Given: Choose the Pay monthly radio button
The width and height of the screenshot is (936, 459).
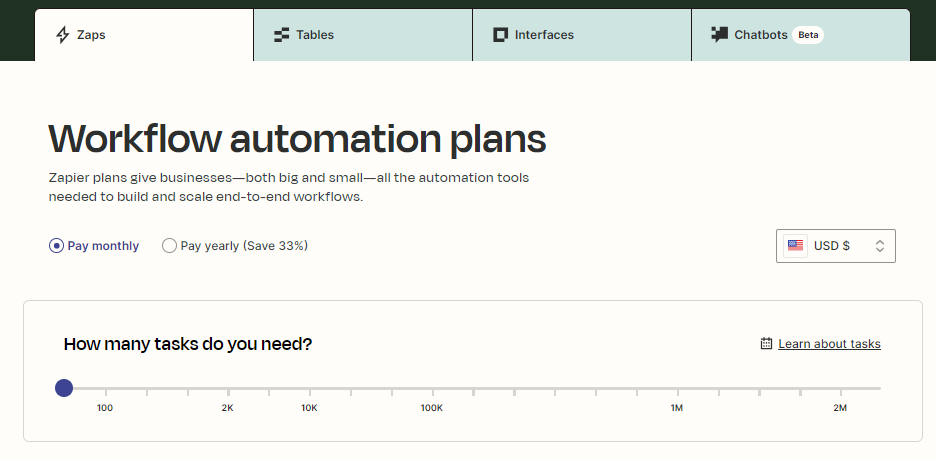Looking at the screenshot, I should pyautogui.click(x=56, y=245).
